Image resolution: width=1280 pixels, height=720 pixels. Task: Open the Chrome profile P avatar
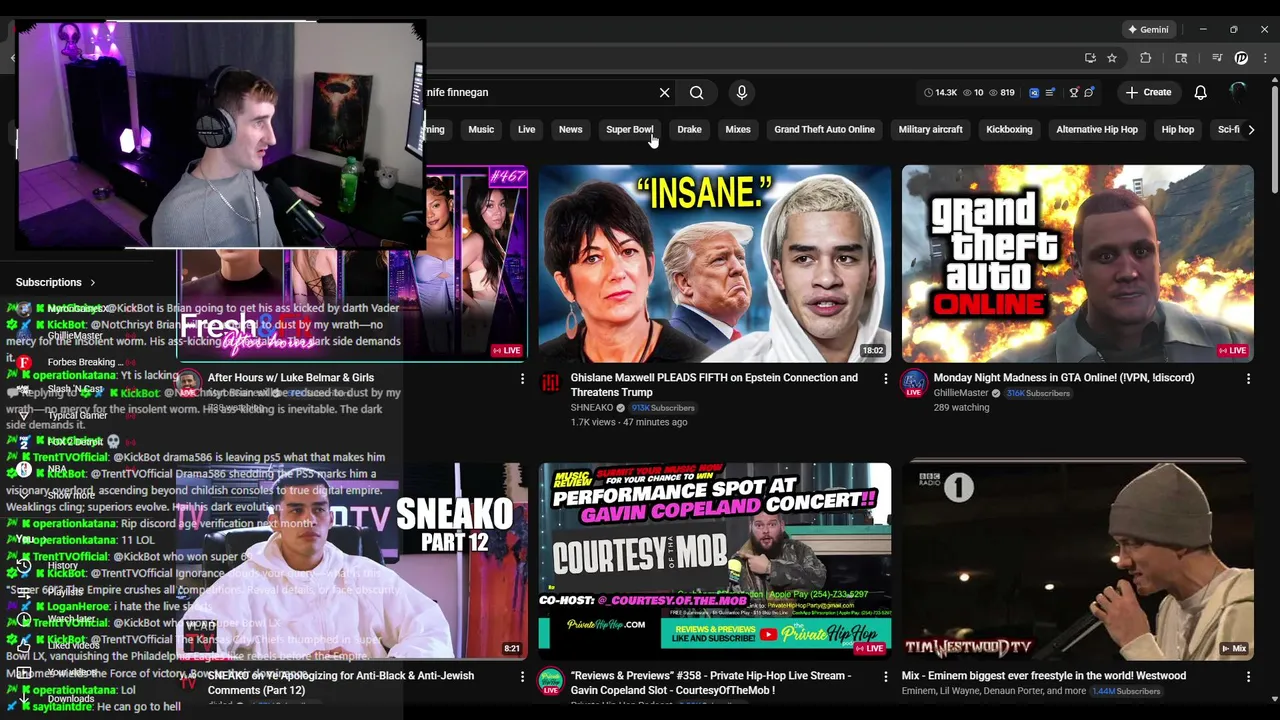pos(1241,58)
